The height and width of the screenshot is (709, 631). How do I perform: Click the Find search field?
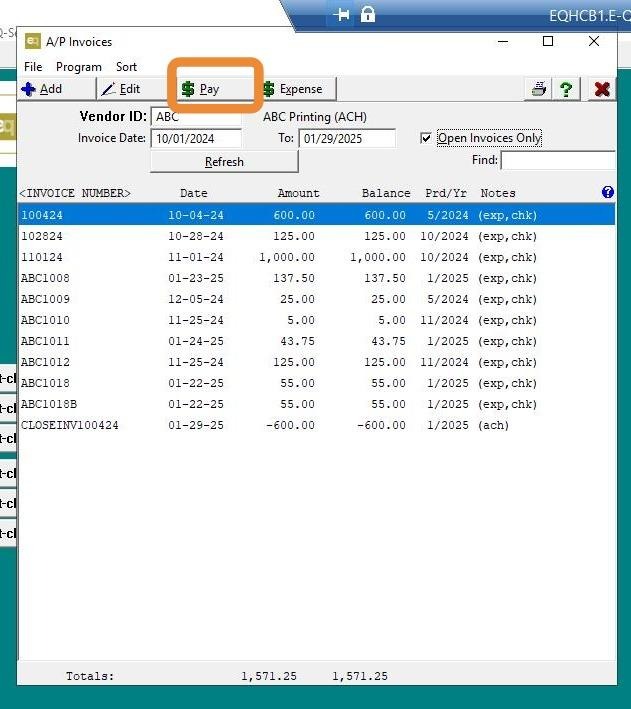[x=558, y=161]
